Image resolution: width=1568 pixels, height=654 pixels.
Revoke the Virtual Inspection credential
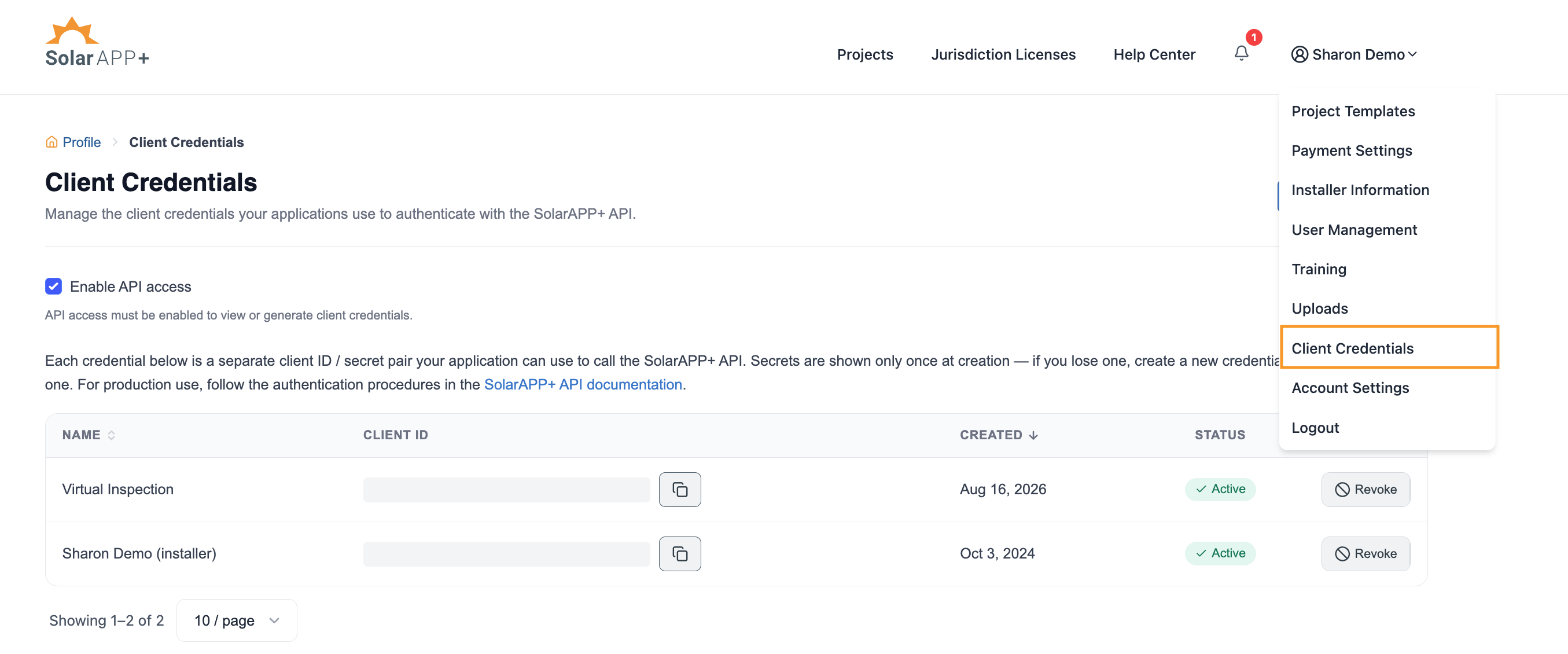tap(1365, 490)
